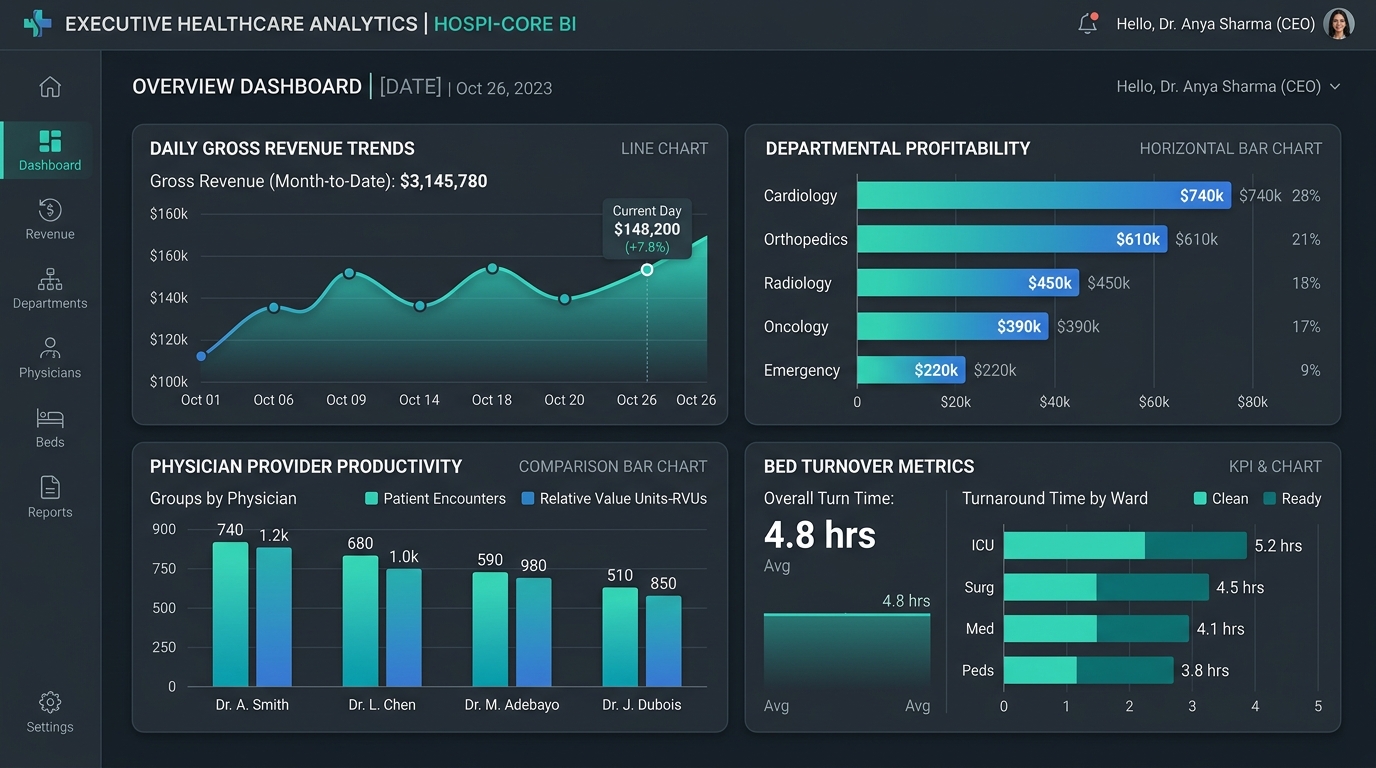The width and height of the screenshot is (1376, 768).
Task: Click the Dr. L. Chen axis label
Action: 382,705
